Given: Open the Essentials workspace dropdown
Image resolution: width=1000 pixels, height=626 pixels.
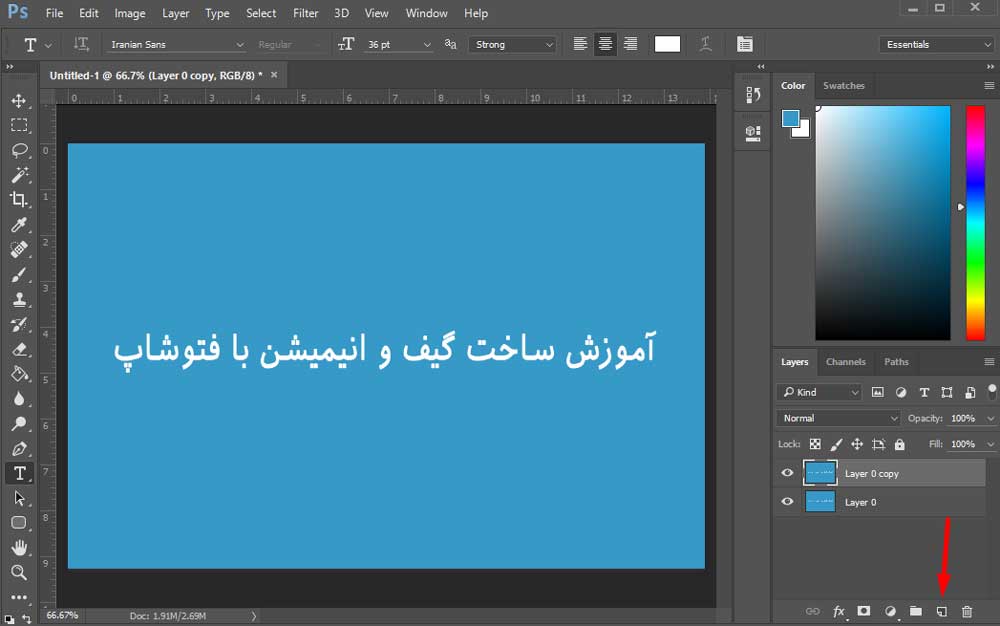Looking at the screenshot, I should [x=936, y=44].
